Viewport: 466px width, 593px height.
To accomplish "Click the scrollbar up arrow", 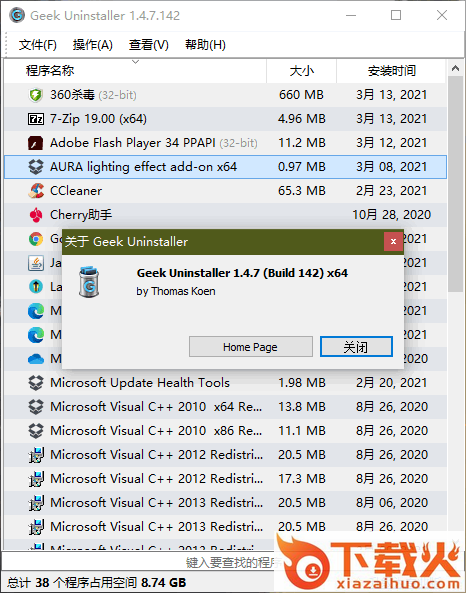I will tap(455, 68).
